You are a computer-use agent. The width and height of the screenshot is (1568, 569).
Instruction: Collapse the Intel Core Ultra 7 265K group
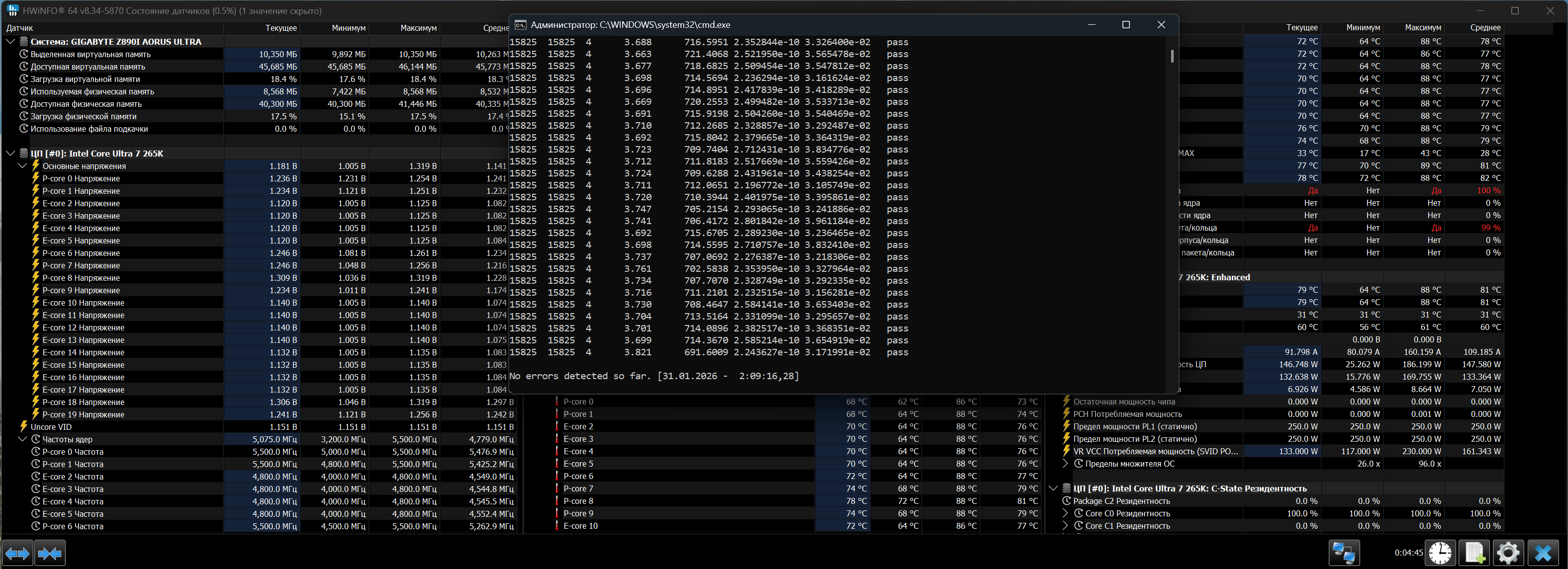[10, 154]
